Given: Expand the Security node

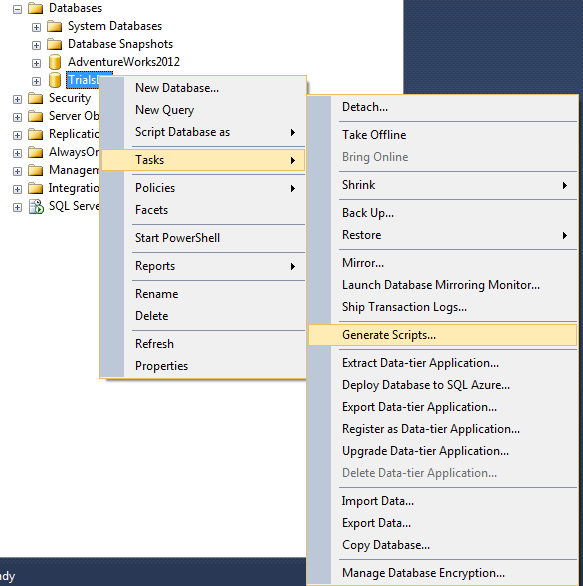Looking at the screenshot, I should click(17, 99).
